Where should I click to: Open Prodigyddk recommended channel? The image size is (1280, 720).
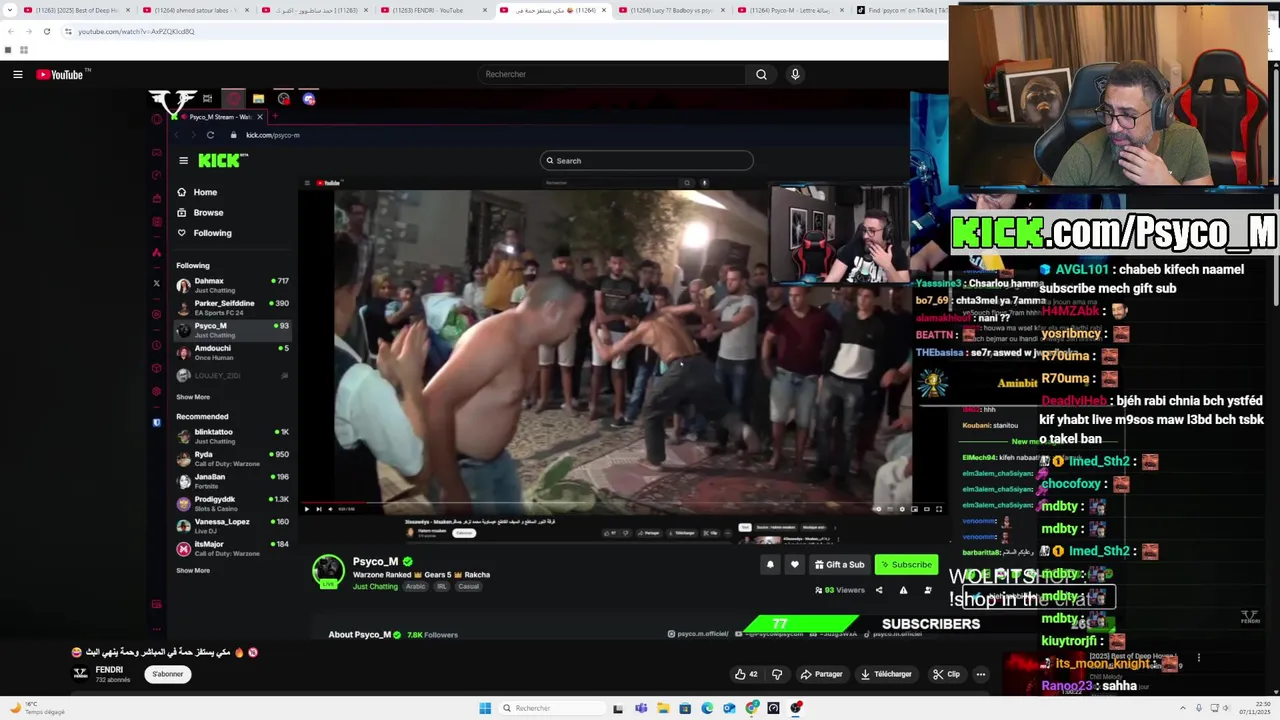233,503
